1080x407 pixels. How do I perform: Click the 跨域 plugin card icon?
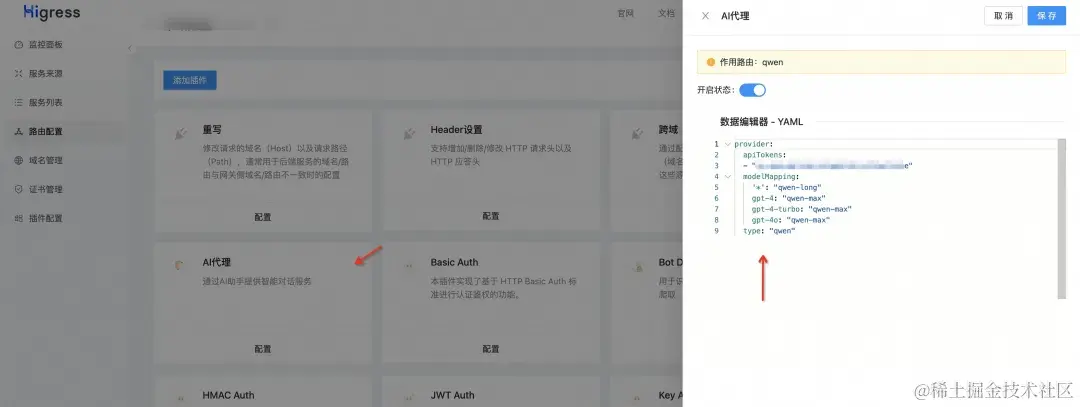click(637, 134)
